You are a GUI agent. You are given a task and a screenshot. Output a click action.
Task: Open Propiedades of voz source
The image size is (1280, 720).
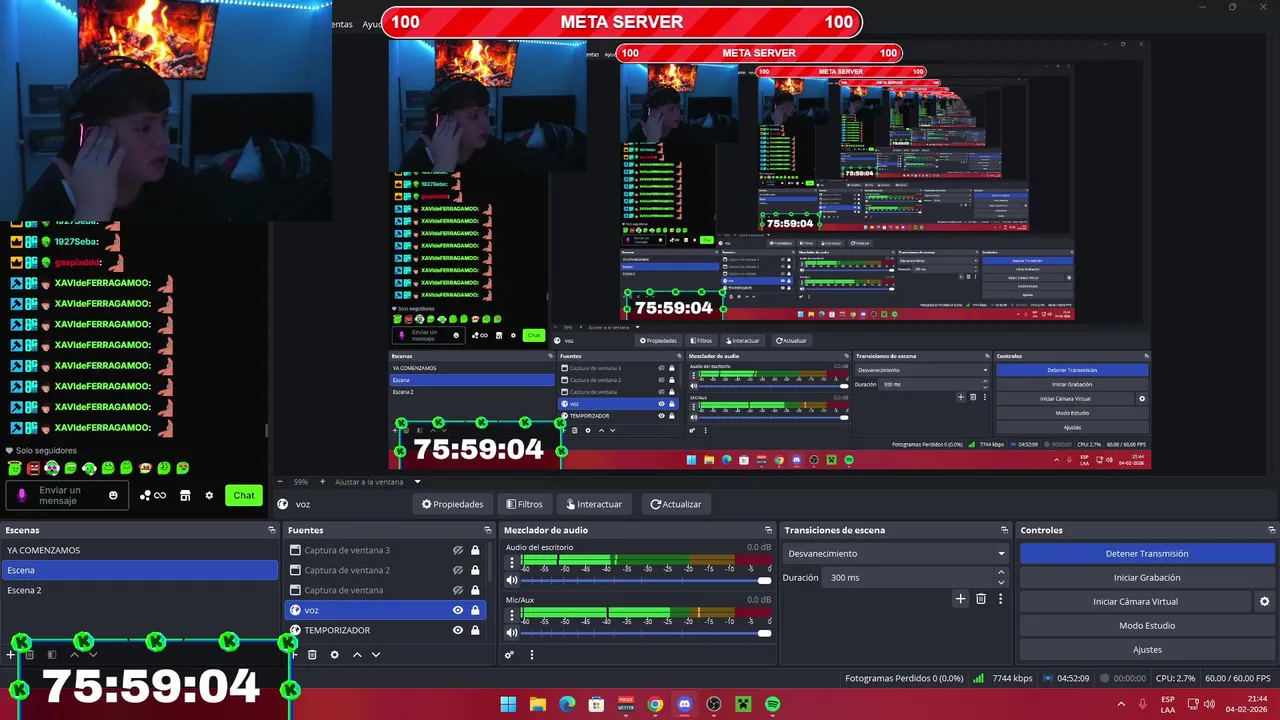[x=452, y=504]
